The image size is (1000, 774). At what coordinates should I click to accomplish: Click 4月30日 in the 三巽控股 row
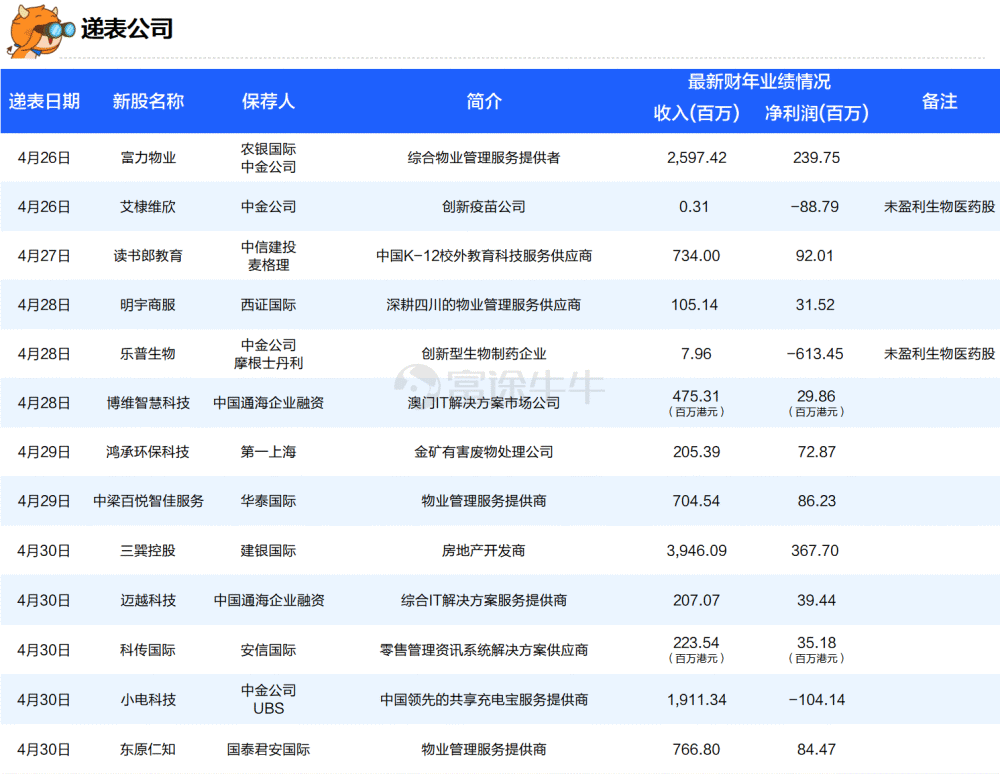tap(44, 551)
